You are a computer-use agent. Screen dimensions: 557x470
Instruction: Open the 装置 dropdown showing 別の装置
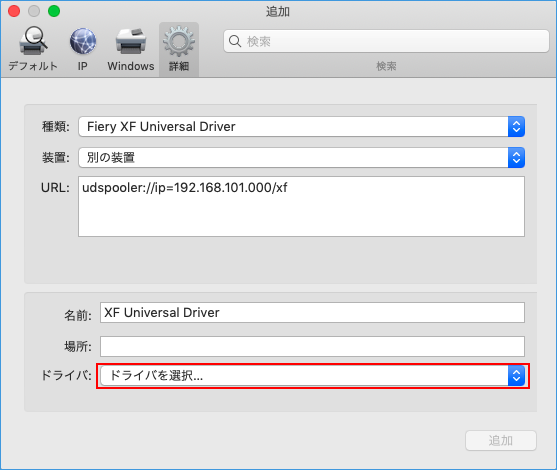coord(301,157)
